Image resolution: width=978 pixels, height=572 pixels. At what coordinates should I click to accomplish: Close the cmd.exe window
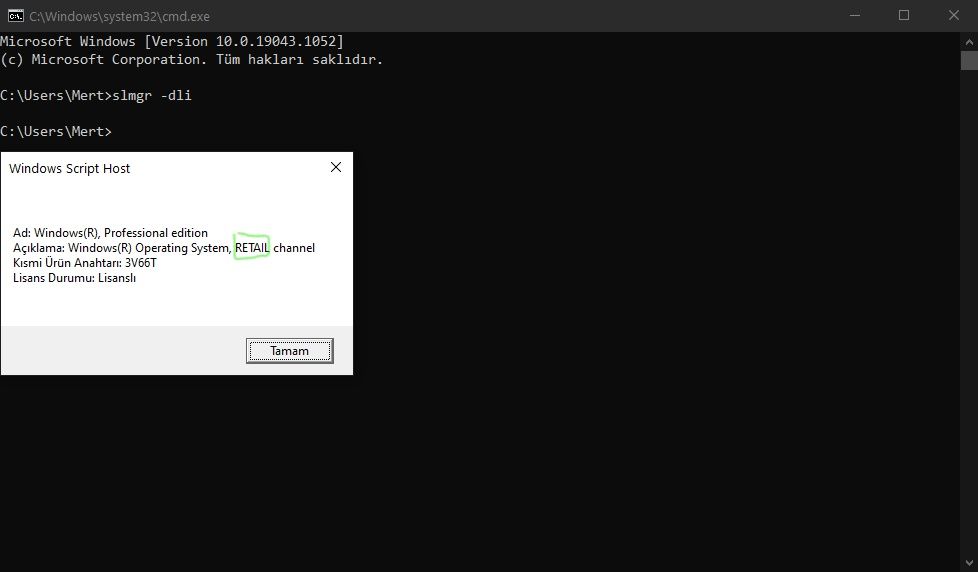[x=954, y=16]
